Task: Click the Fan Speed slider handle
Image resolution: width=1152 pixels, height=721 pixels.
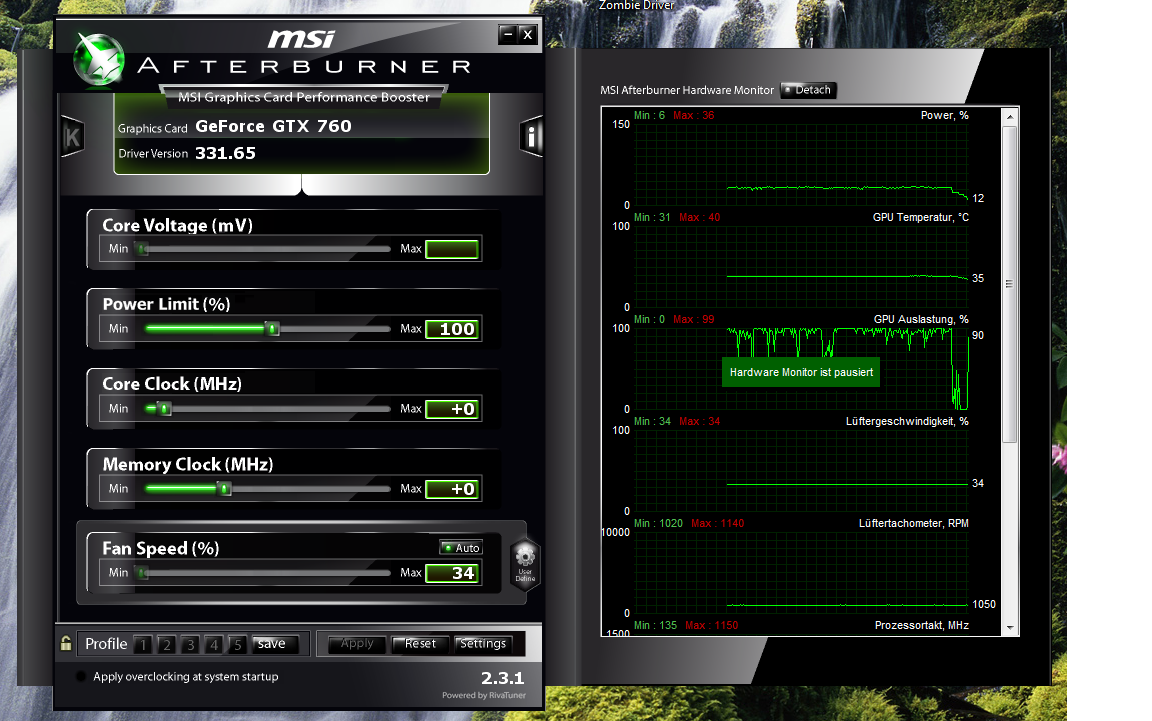Action: click(143, 573)
